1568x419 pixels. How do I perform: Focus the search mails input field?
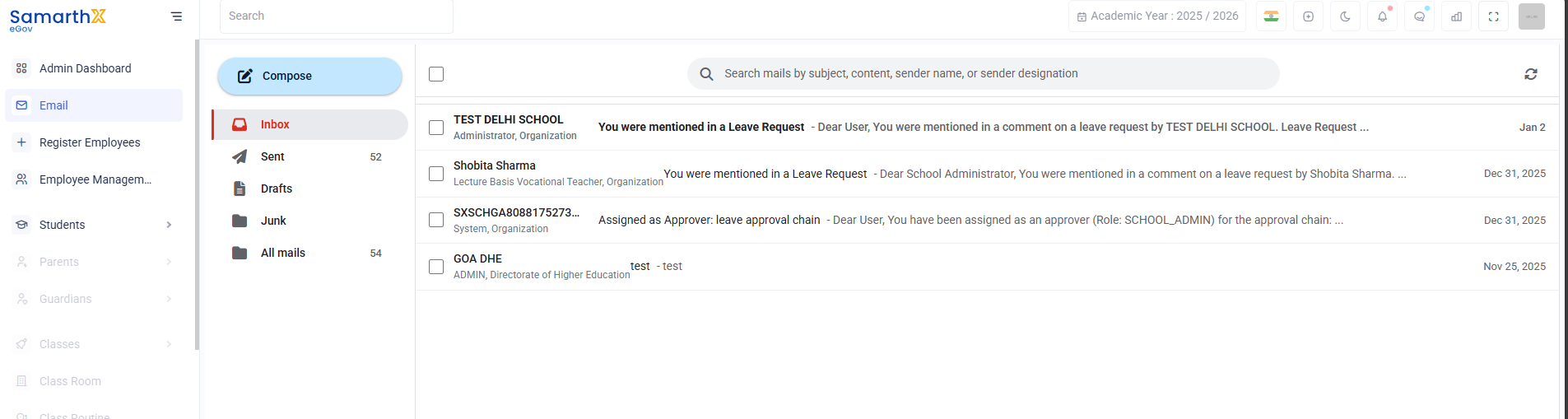[984, 73]
